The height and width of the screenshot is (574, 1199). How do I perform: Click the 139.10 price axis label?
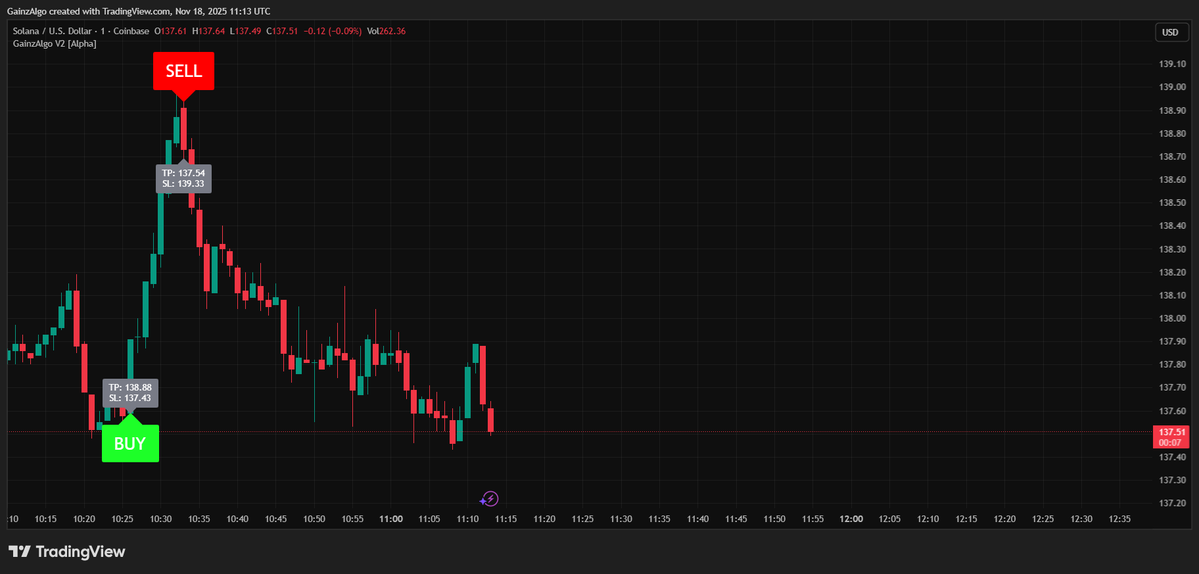click(1172, 64)
